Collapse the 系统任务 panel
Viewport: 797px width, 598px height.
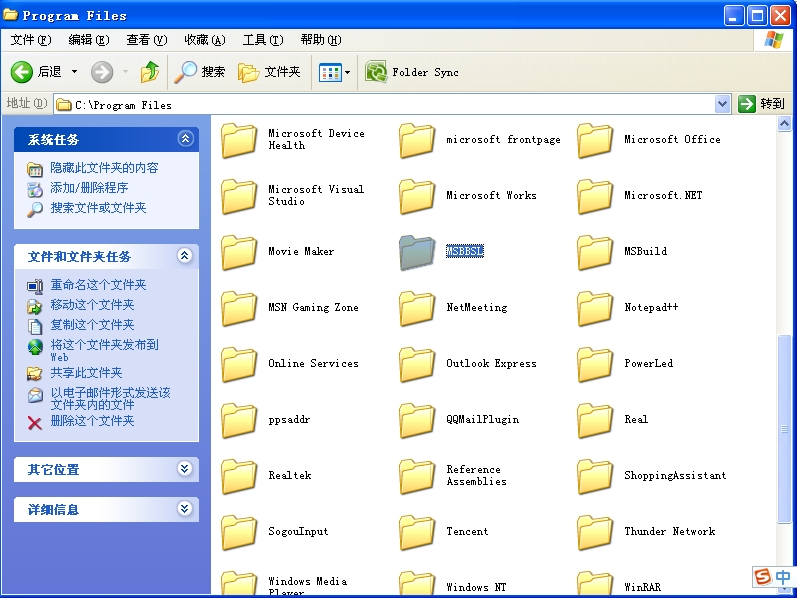pos(184,139)
